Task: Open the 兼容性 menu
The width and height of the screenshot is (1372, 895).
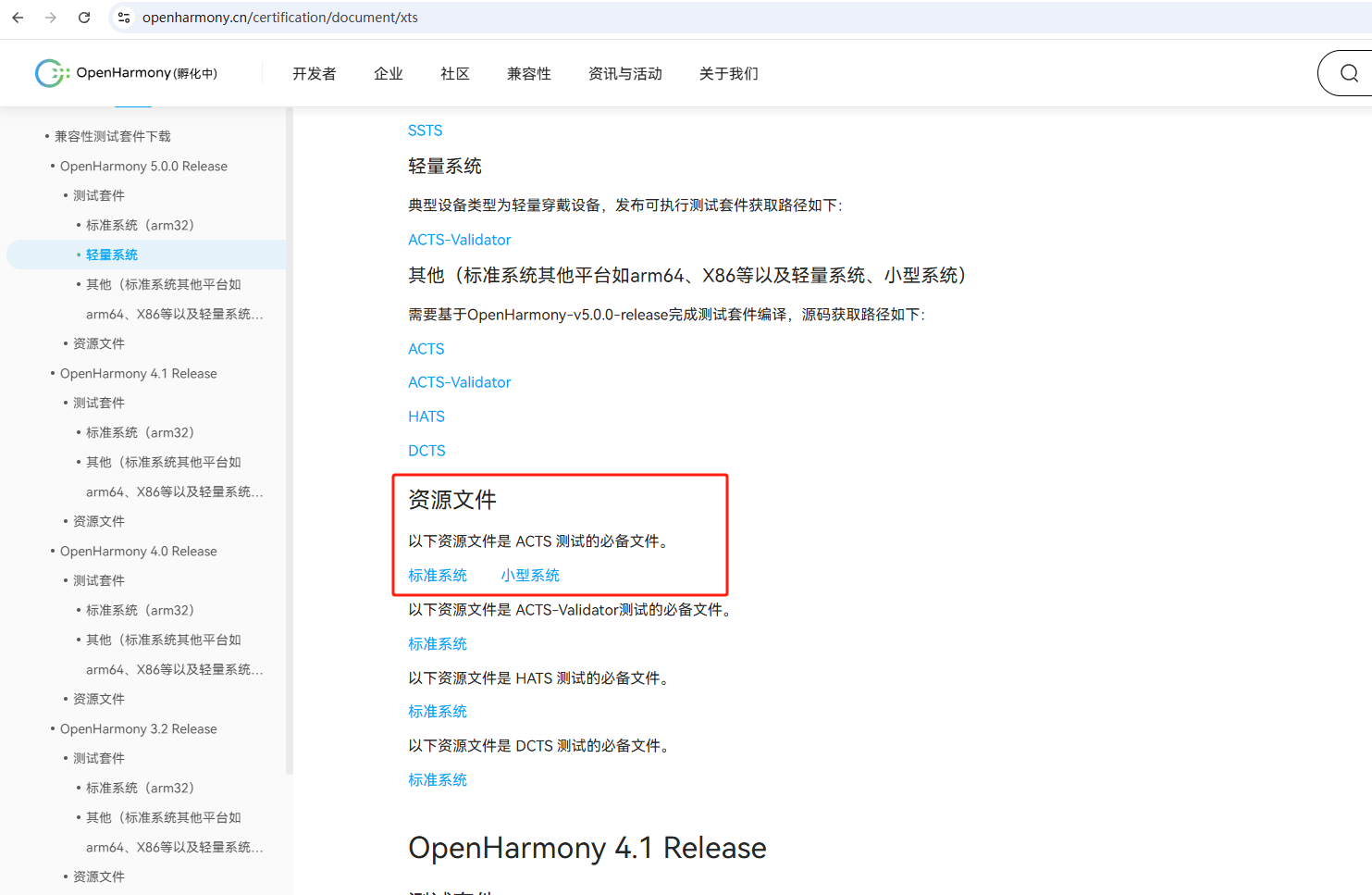Action: click(529, 74)
